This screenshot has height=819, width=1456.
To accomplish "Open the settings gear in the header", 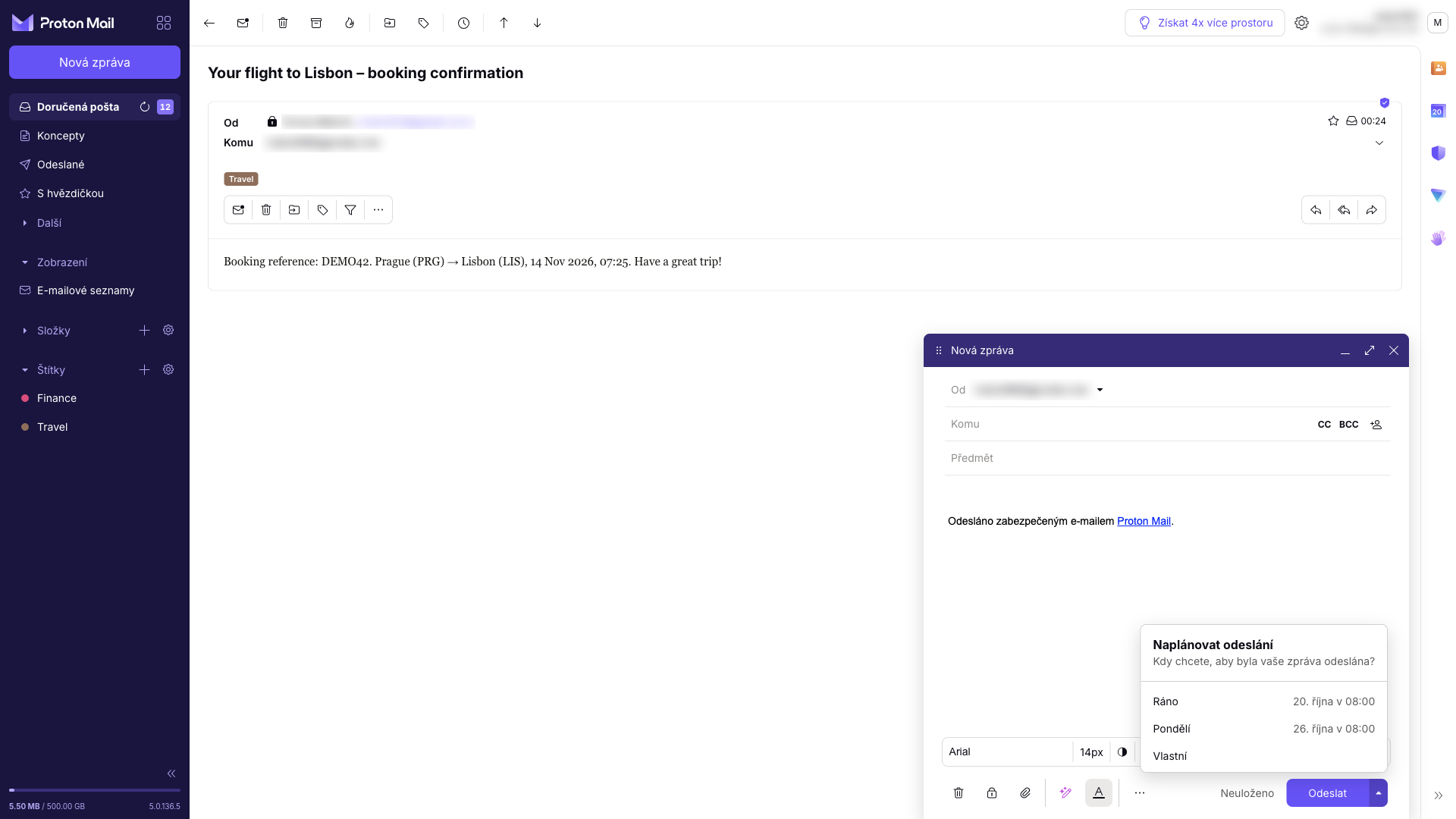I will click(1301, 23).
